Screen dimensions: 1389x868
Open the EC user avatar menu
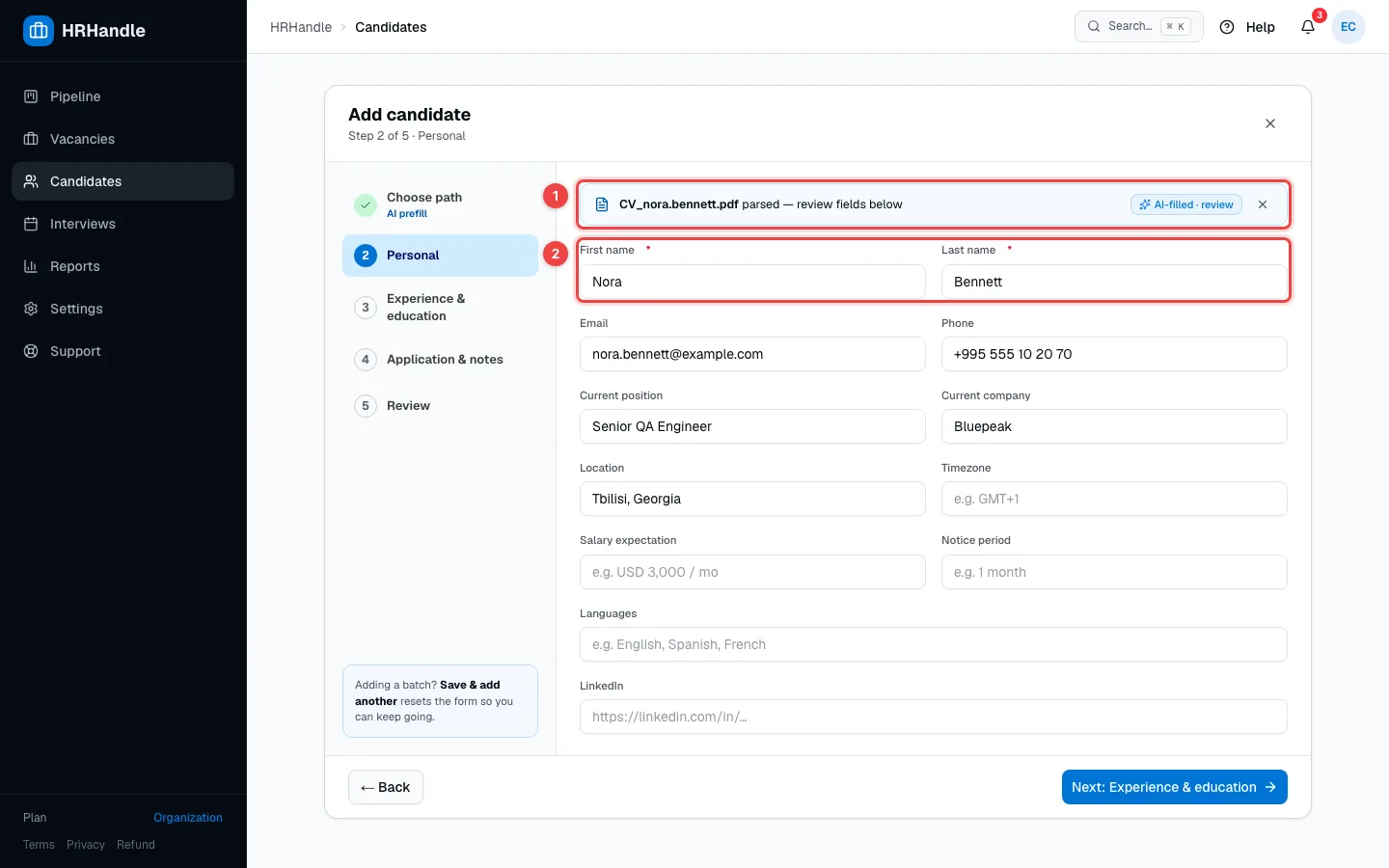pos(1348,27)
